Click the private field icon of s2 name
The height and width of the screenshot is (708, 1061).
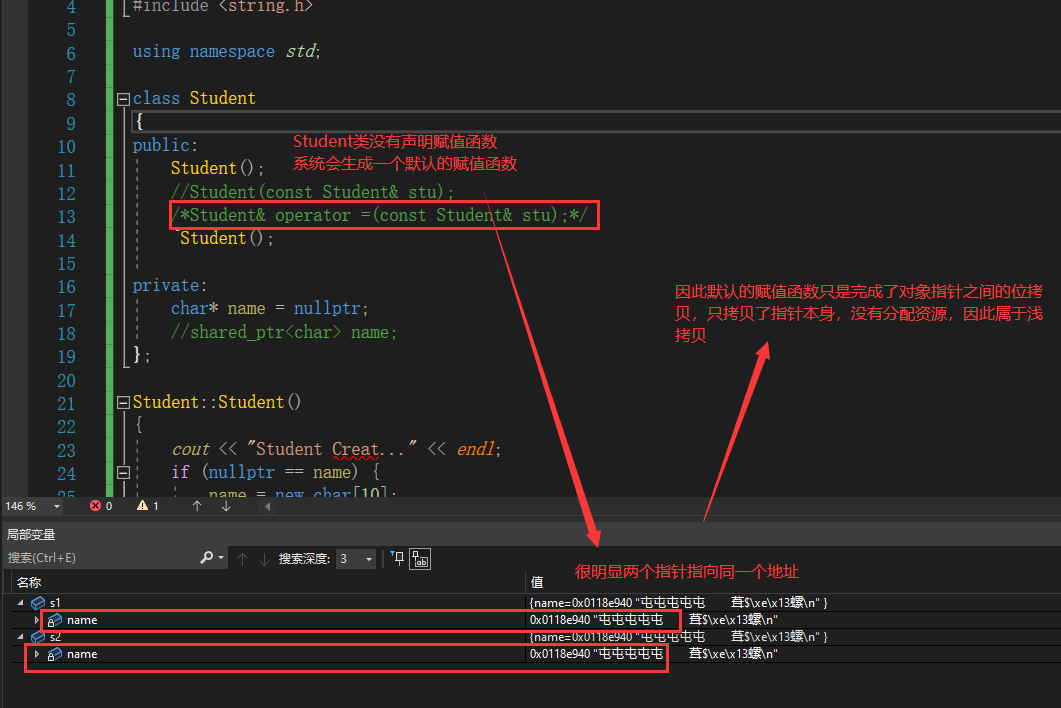(x=54, y=654)
